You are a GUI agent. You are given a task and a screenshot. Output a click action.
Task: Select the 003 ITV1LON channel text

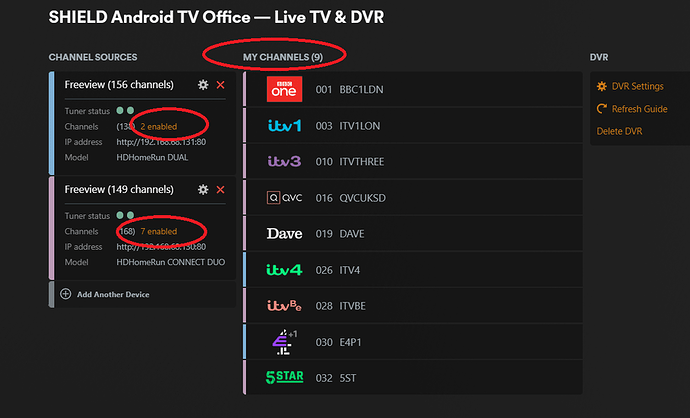tap(348, 126)
